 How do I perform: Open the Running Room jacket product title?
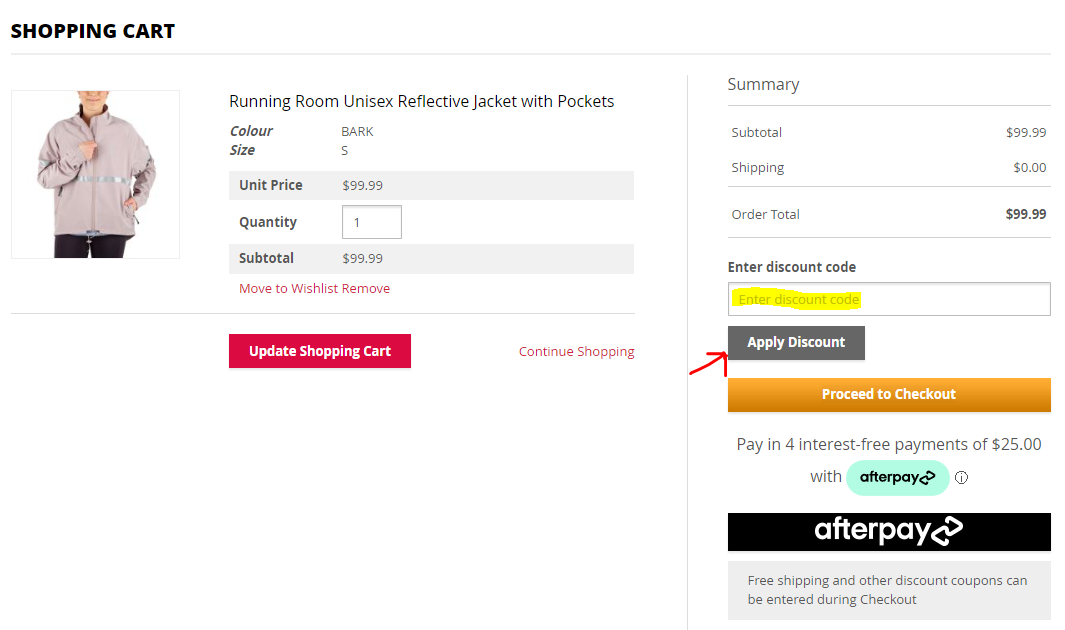pyautogui.click(x=421, y=101)
